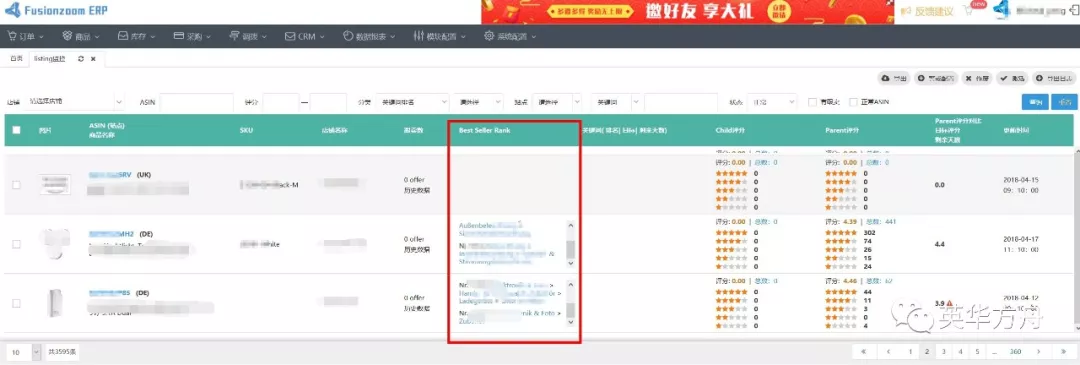This screenshot has width=1080, height=365.
Task: Click the checkmark-icon activate button
Action: tap(1012, 79)
